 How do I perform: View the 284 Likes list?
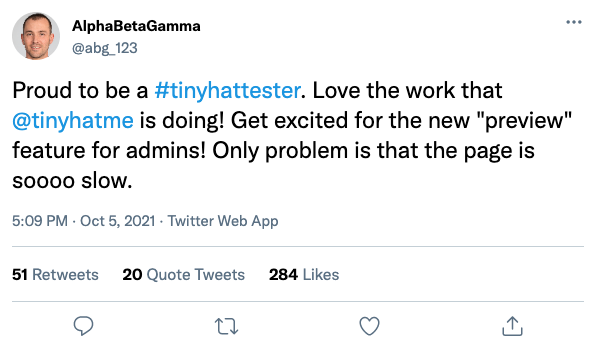304,275
